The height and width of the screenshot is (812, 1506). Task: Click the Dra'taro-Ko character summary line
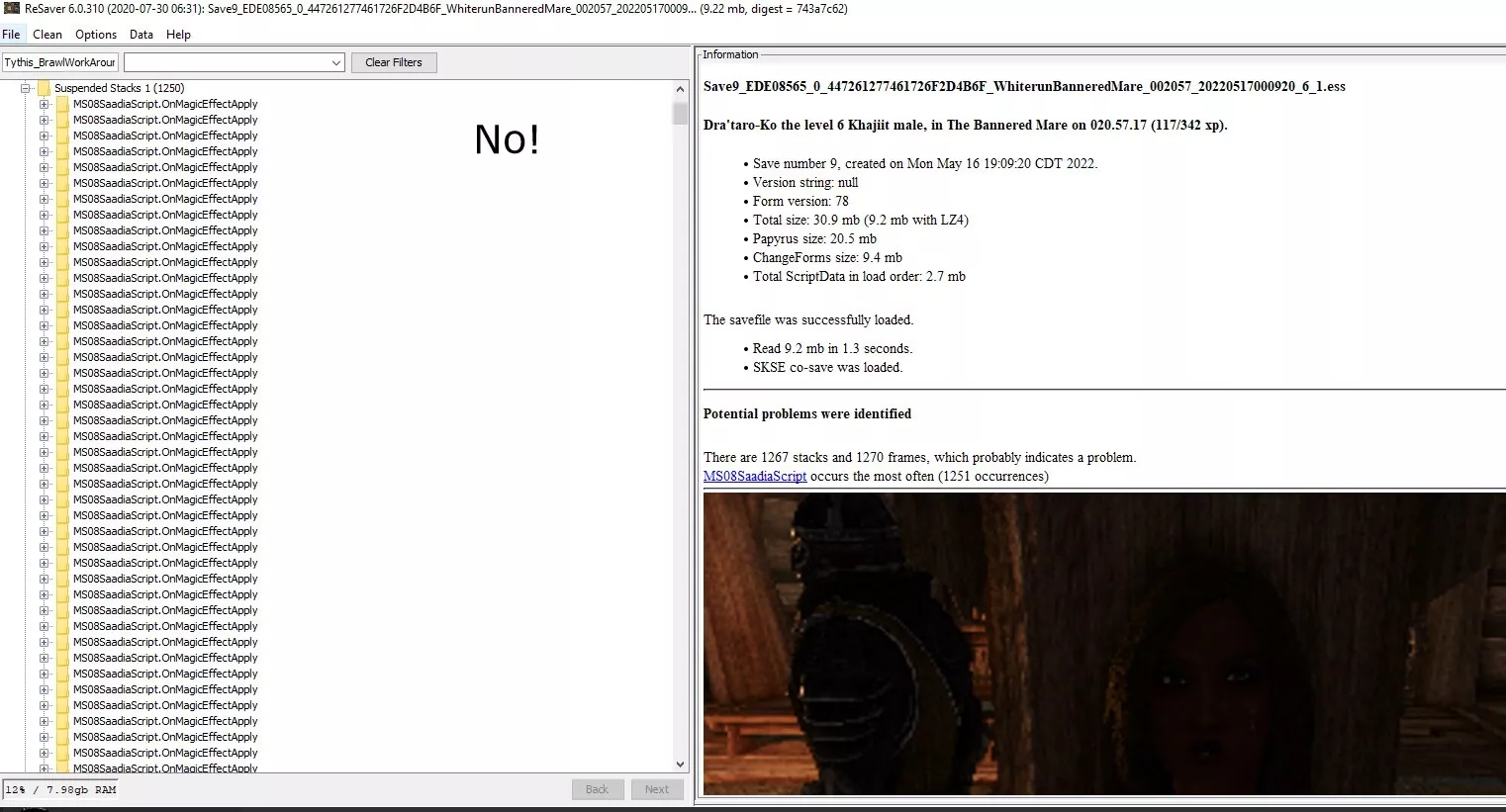965,125
